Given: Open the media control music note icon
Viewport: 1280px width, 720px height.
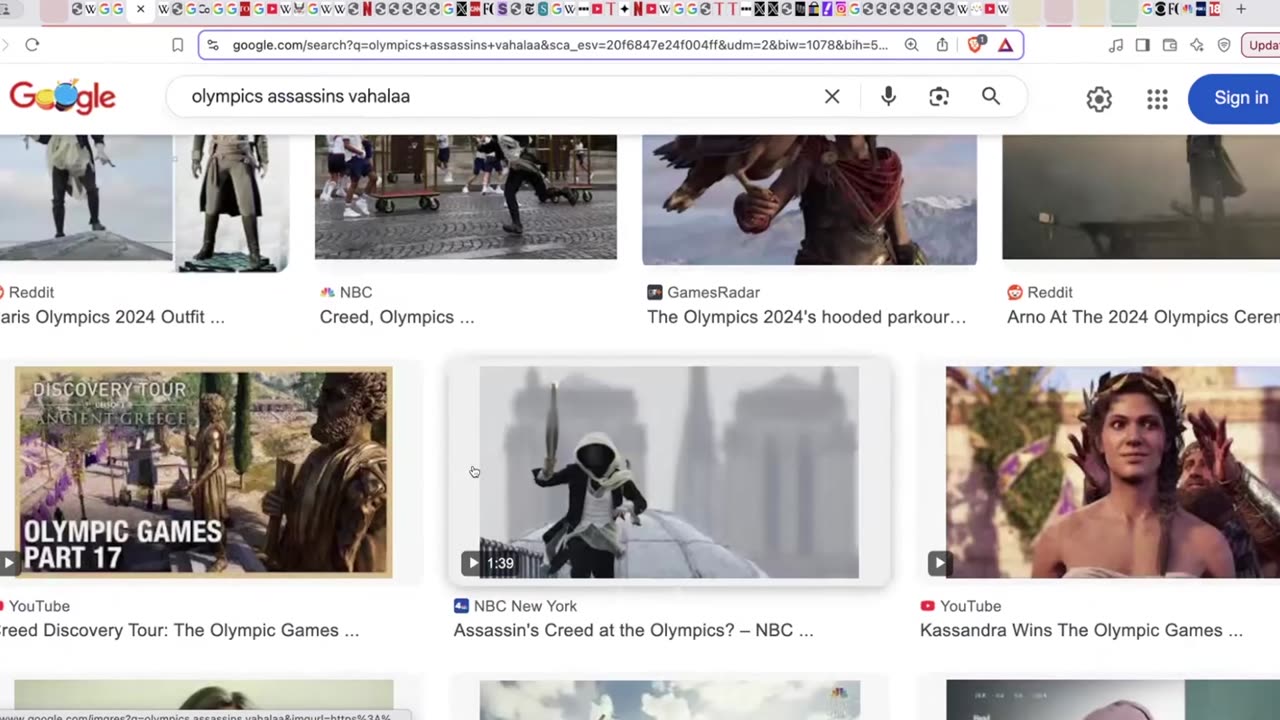Looking at the screenshot, I should click(1116, 45).
